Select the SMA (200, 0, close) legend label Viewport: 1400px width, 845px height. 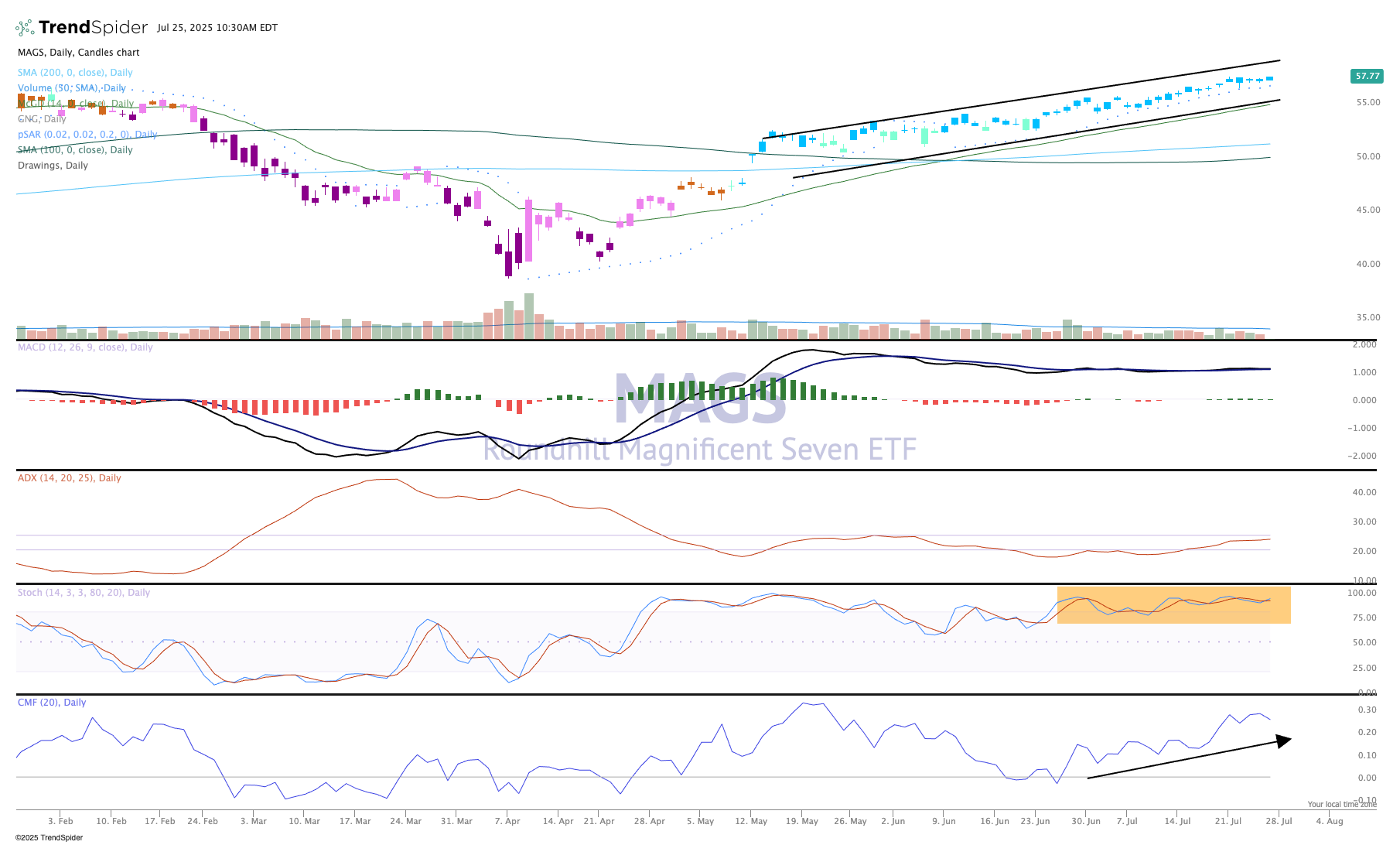[75, 73]
